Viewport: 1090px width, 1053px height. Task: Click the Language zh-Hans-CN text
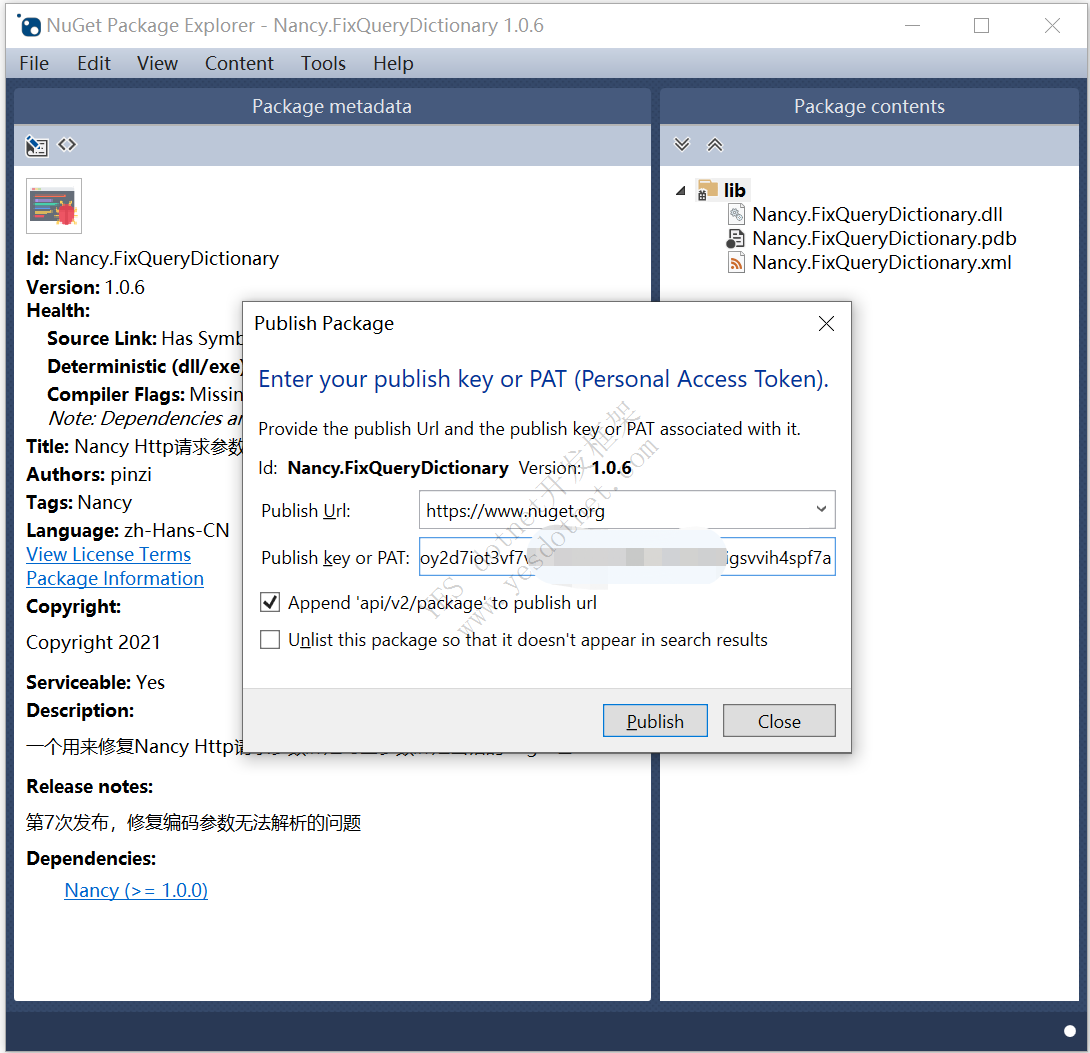coord(128,530)
